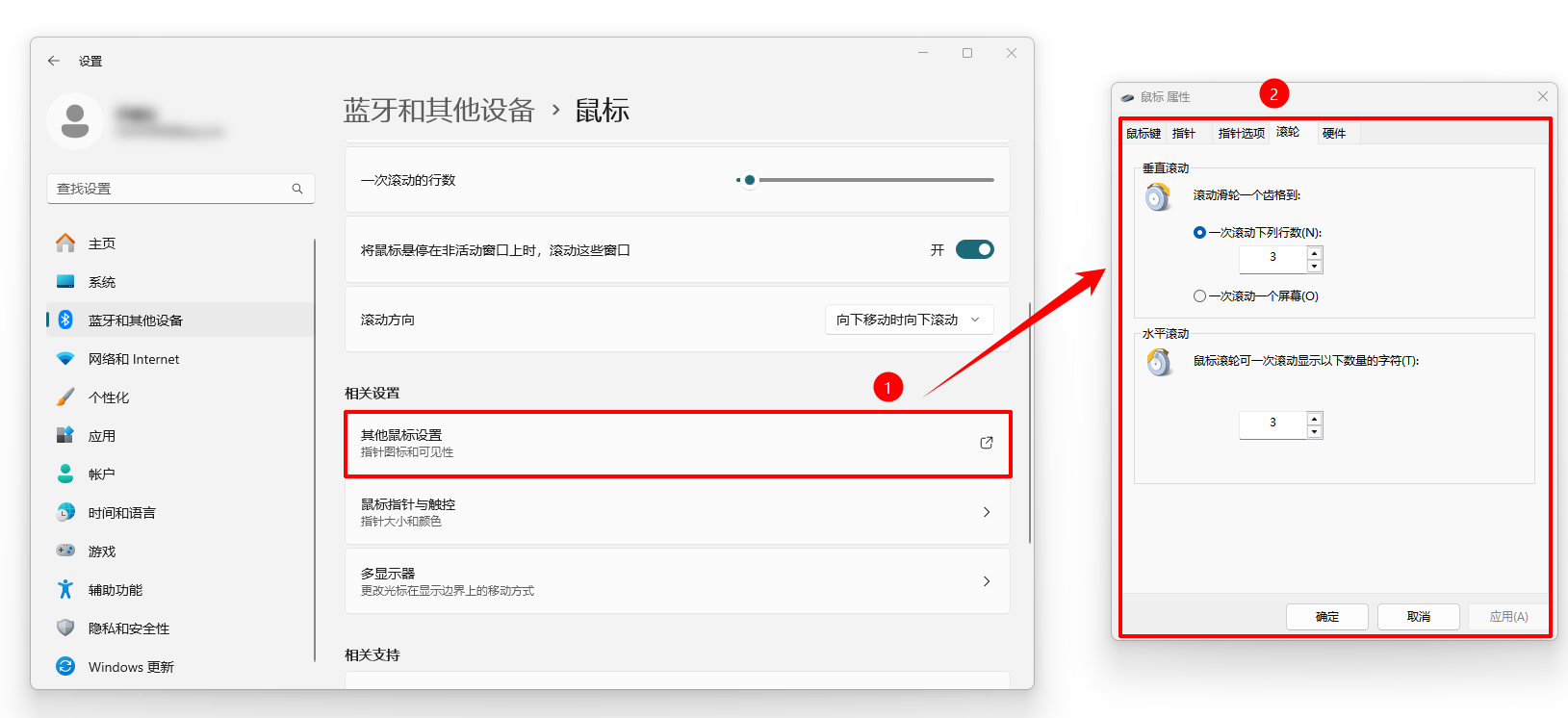Click 确定 button in mouse properties
The width and height of the screenshot is (1568, 718).
click(1327, 616)
